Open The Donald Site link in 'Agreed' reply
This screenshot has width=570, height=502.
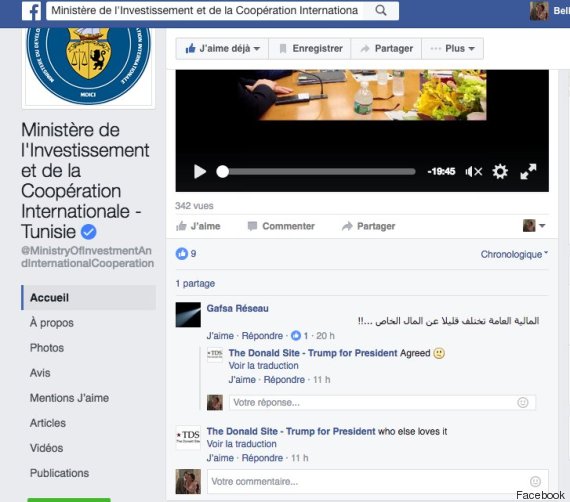(x=313, y=353)
